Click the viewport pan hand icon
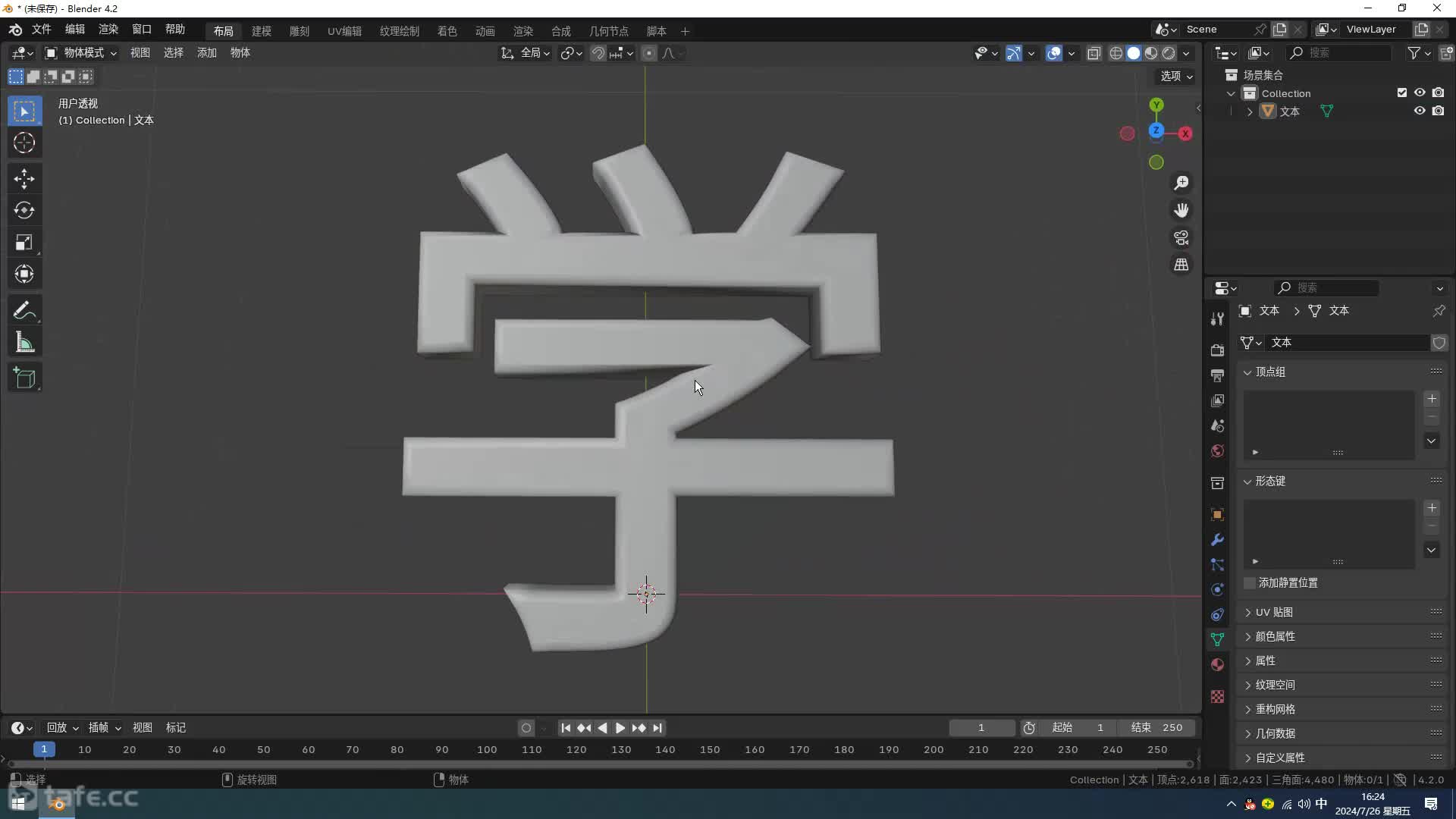The width and height of the screenshot is (1456, 819). [1181, 210]
